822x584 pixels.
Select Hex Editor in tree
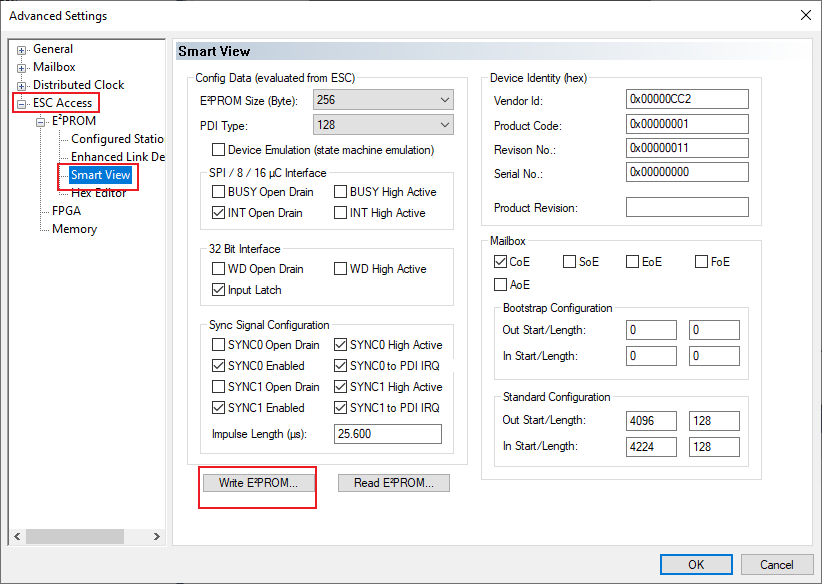(98, 193)
